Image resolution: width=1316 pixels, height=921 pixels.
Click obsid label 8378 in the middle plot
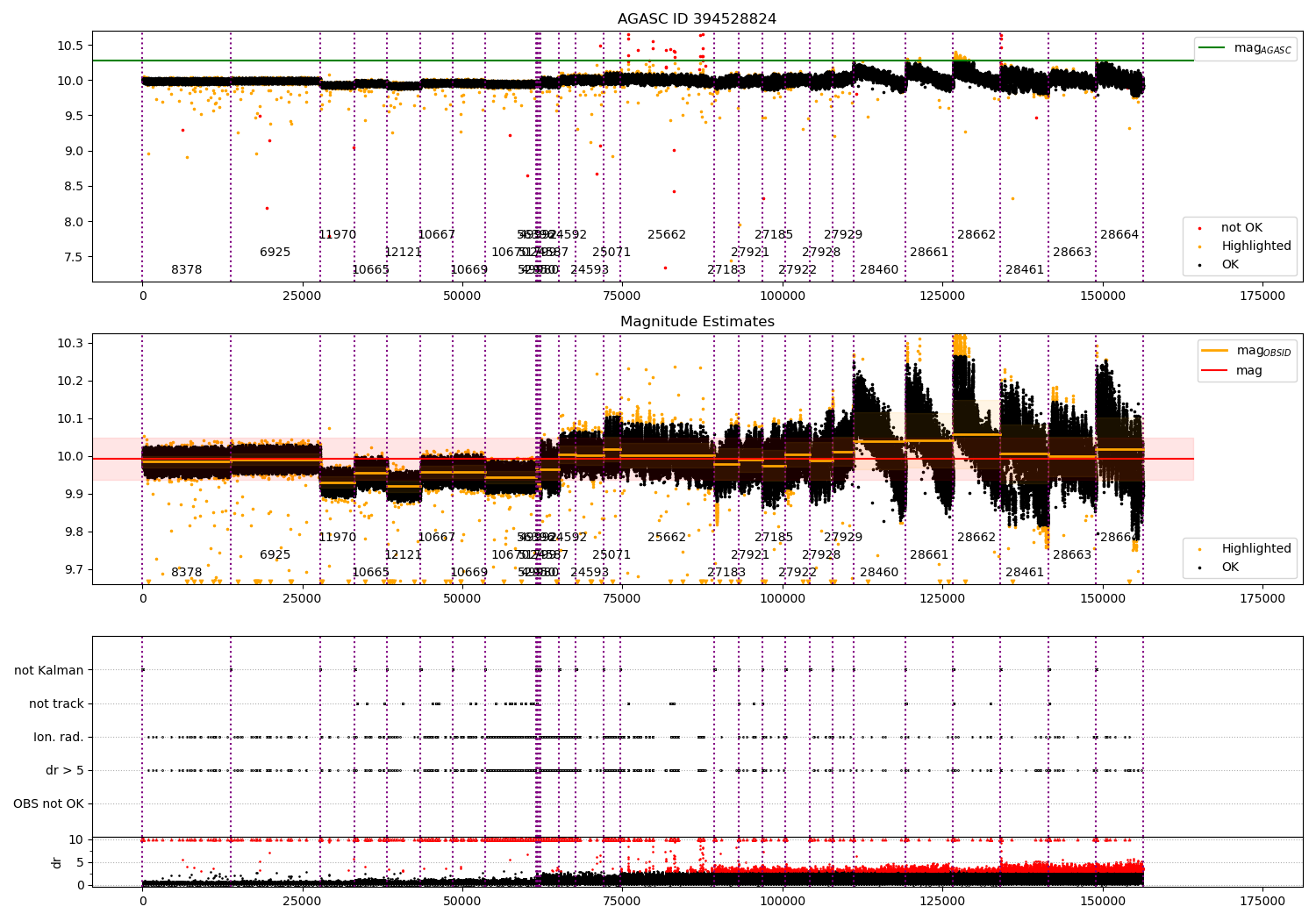187,573
